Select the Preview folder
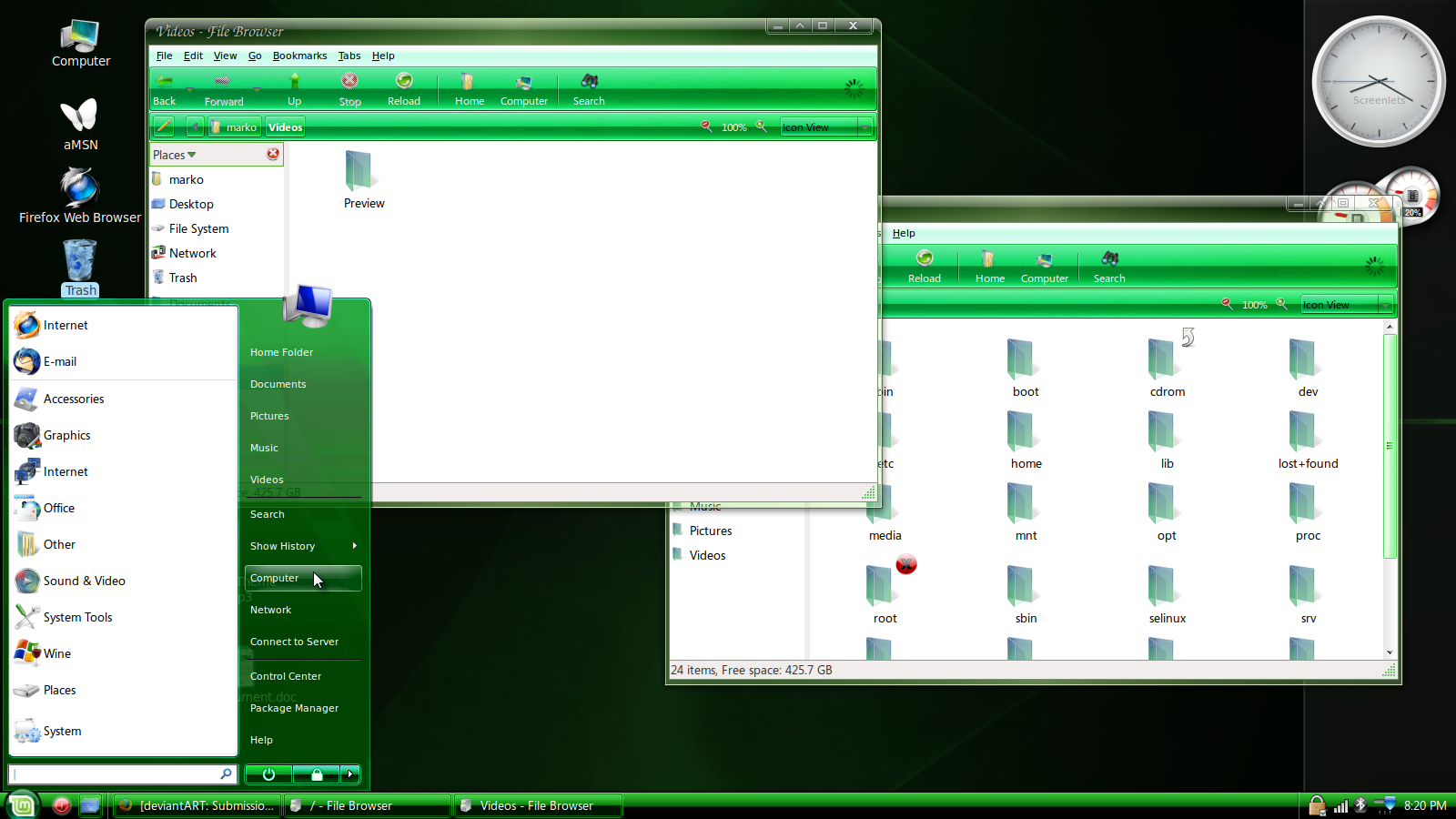This screenshot has width=1456, height=819. tap(363, 180)
